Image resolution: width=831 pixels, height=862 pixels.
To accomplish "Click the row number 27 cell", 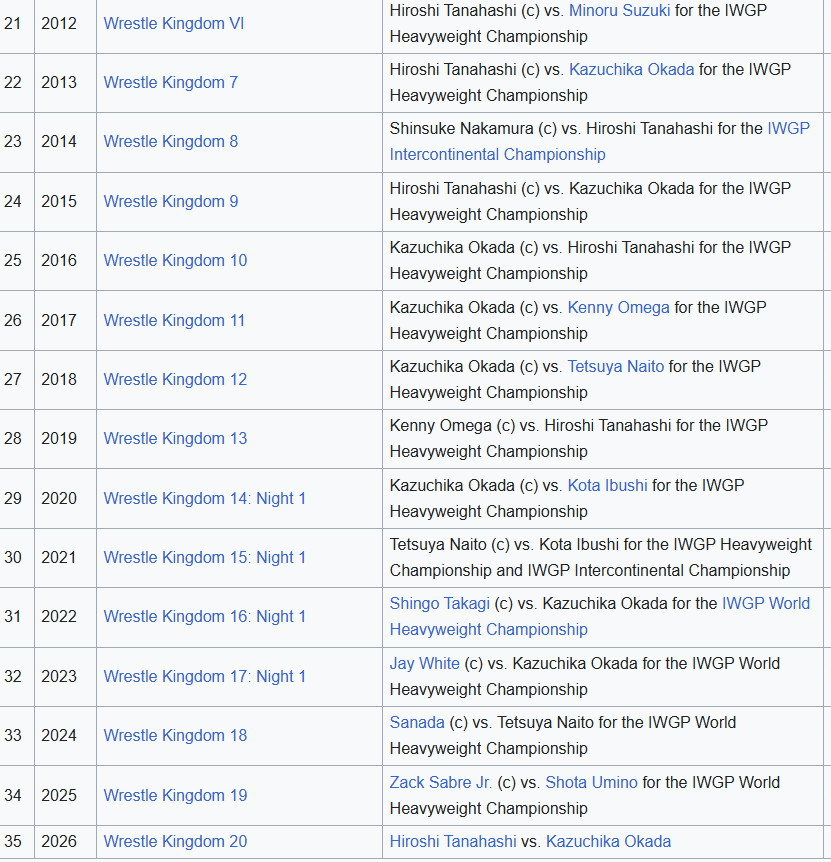I will (x=16, y=380).
